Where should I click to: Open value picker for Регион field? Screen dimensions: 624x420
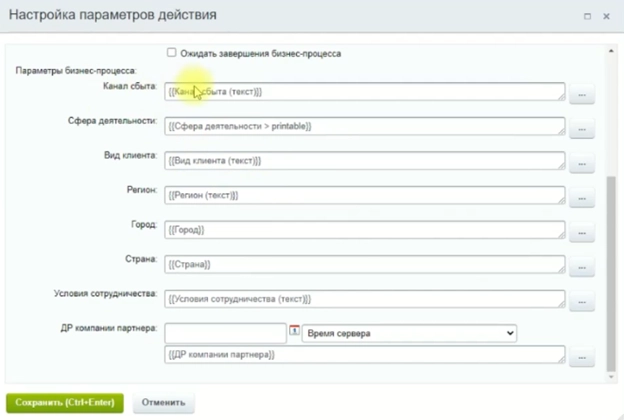582,198
